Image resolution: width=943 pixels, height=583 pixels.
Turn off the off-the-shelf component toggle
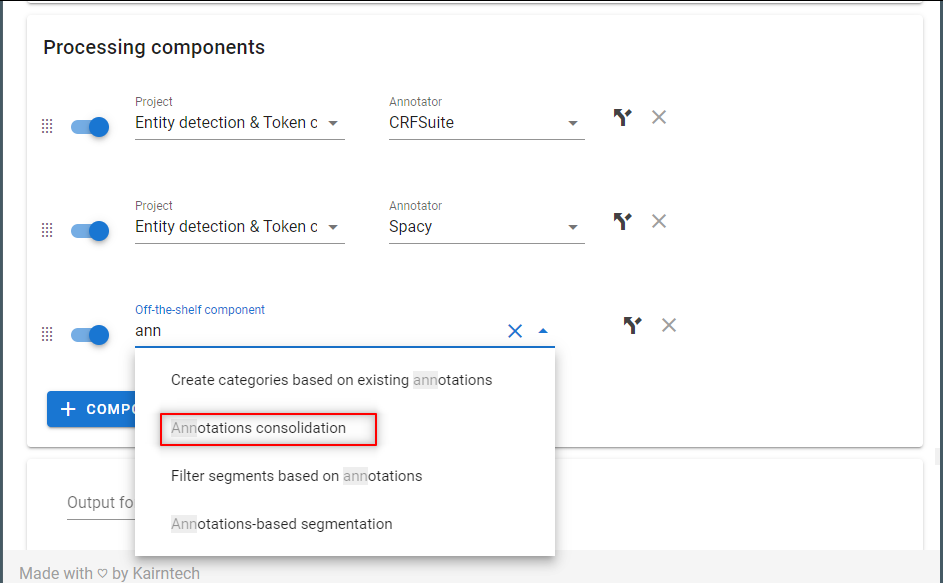90,335
